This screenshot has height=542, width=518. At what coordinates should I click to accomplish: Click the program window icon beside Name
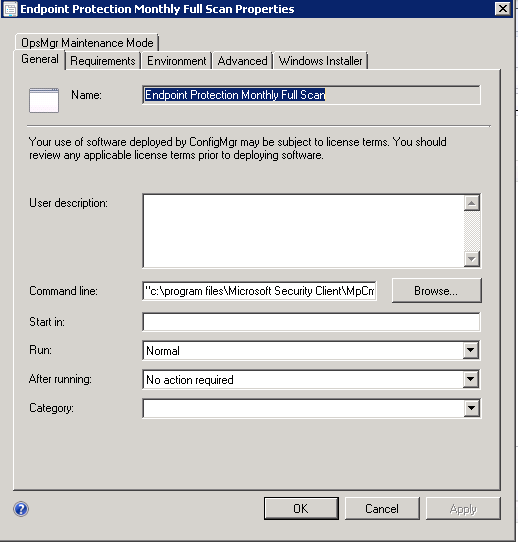point(44,100)
